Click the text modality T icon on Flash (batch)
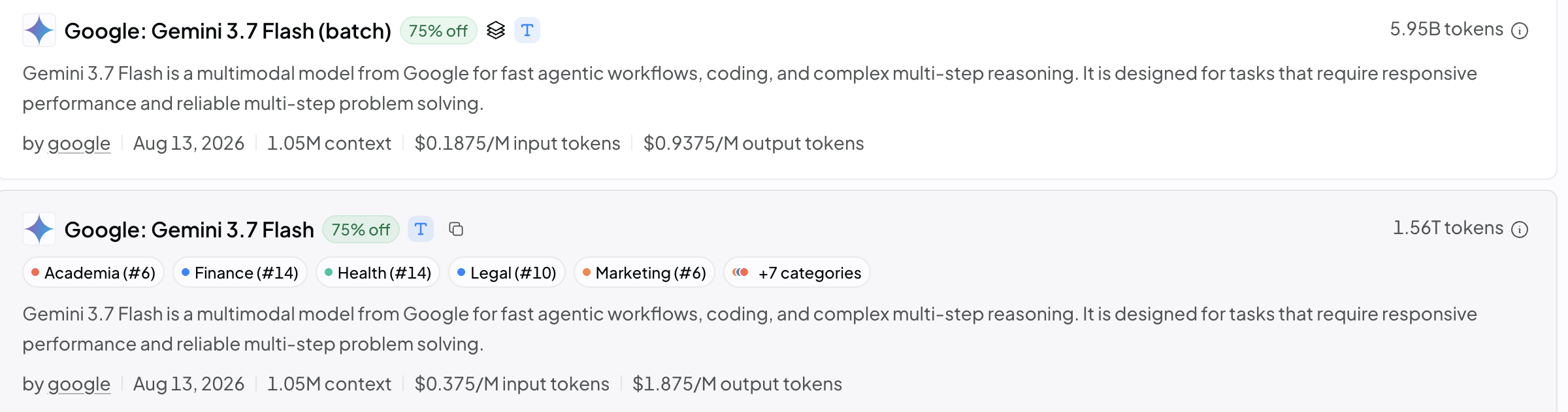This screenshot has width=1568, height=412. (x=527, y=30)
